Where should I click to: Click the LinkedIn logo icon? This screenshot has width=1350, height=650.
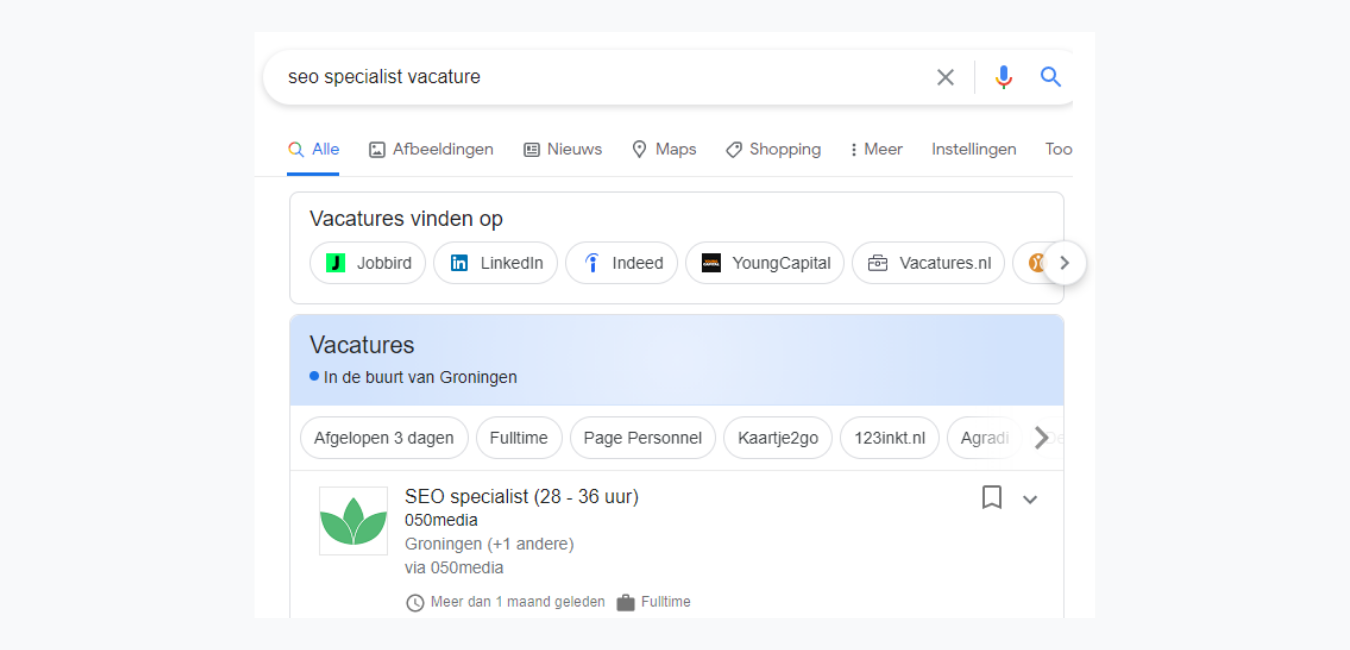(x=459, y=263)
